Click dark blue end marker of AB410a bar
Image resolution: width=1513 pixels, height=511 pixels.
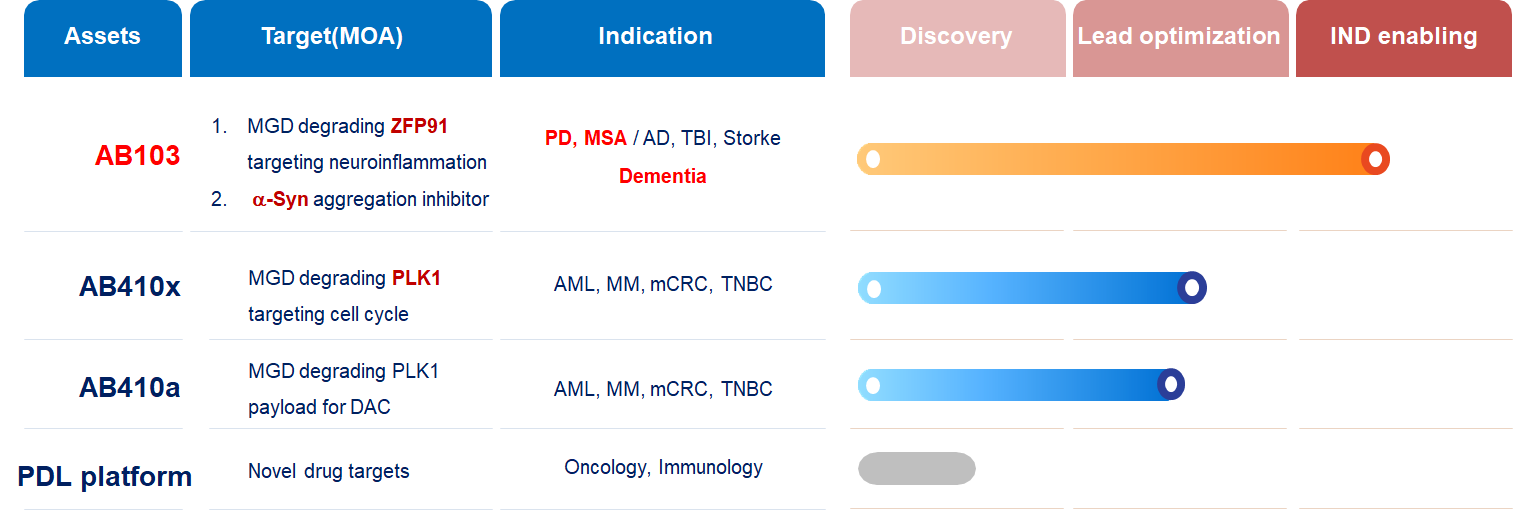coord(1170,385)
